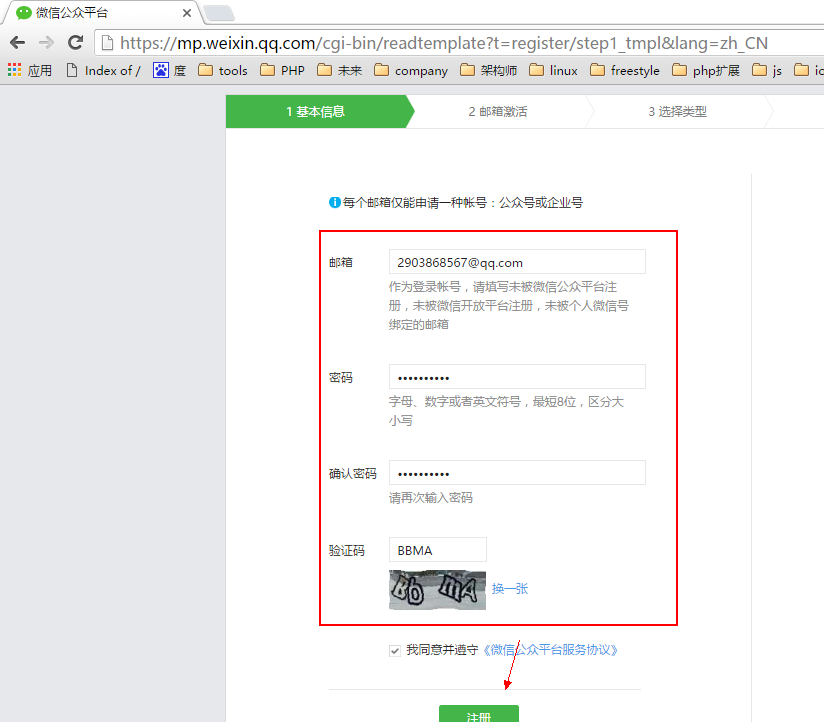Open the 'Index of /' bookmark
This screenshot has width=824, height=722.
(103, 70)
